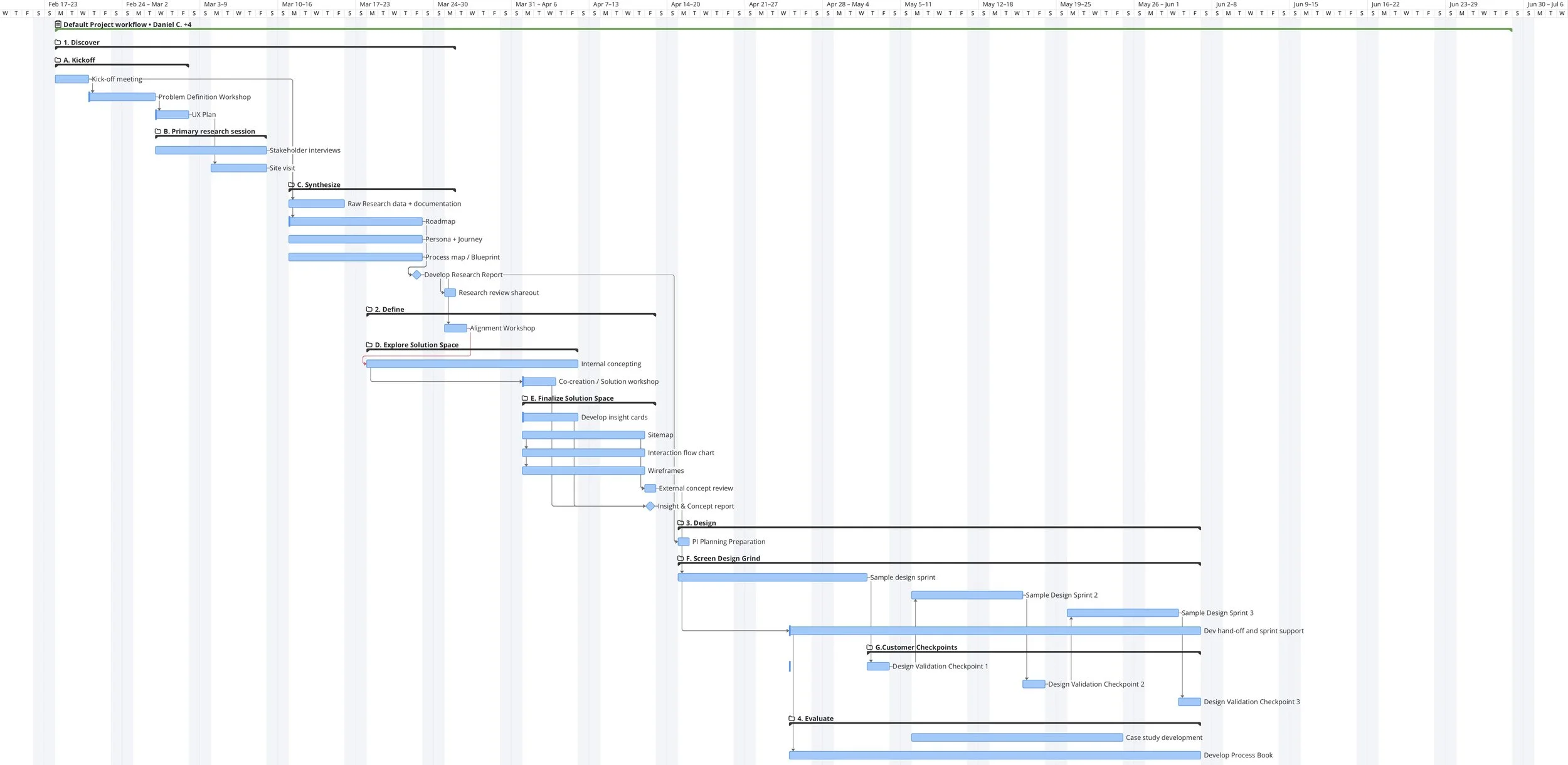Click the May 26 – Jun 1 week header
Viewport: 1568px width, 765px height.
pyautogui.click(x=1158, y=4)
